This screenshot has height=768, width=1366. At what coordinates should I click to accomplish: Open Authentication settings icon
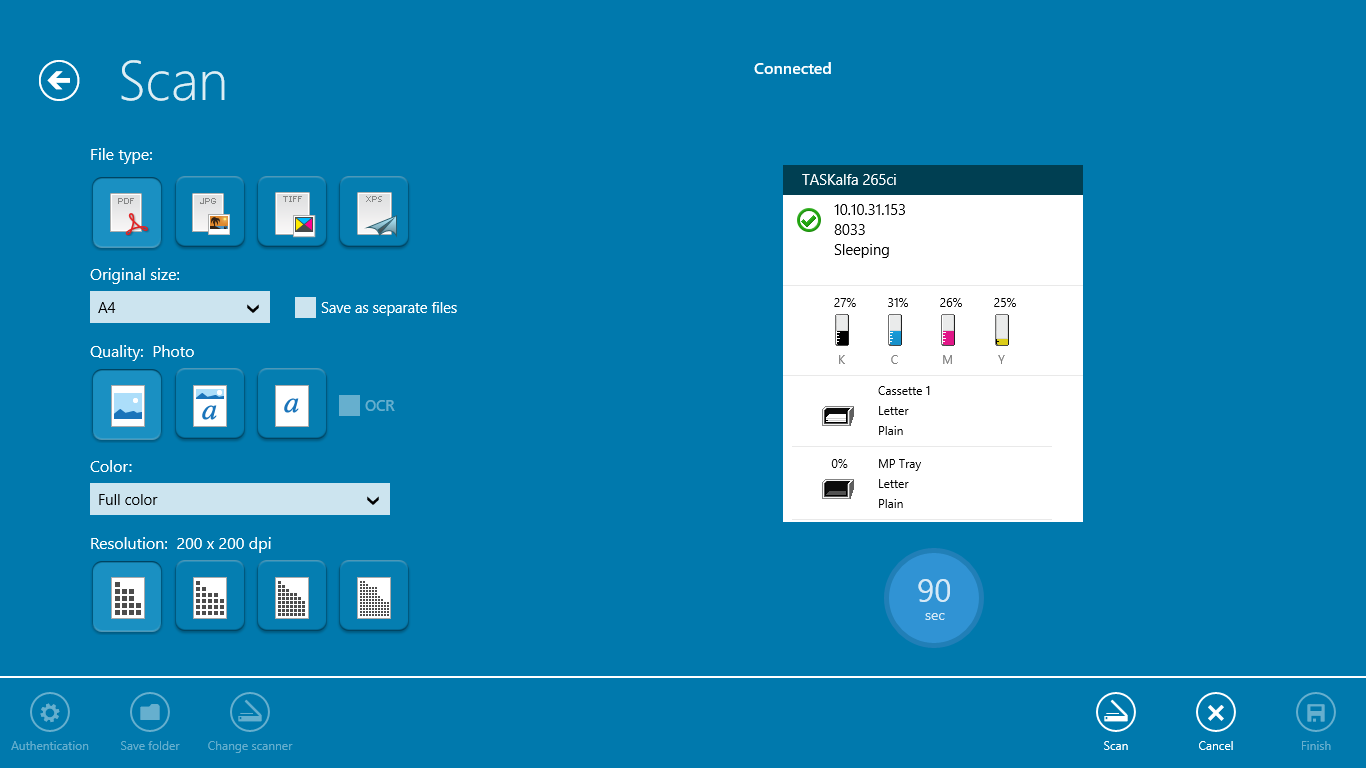[x=50, y=713]
